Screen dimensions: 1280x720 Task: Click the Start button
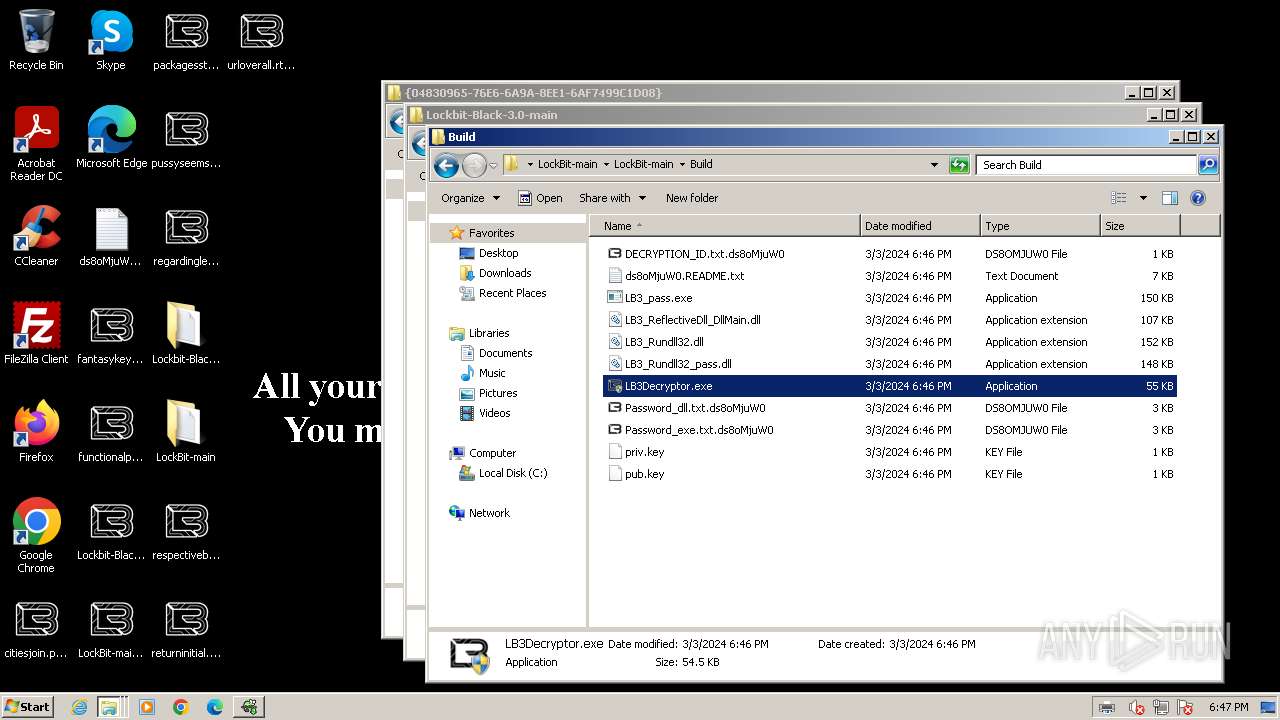pos(28,707)
